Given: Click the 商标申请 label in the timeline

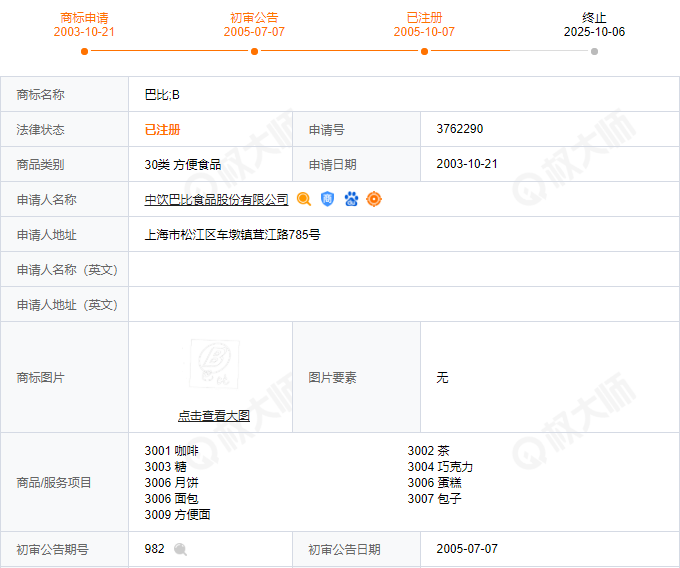Looking at the screenshot, I should pyautogui.click(x=84, y=18).
